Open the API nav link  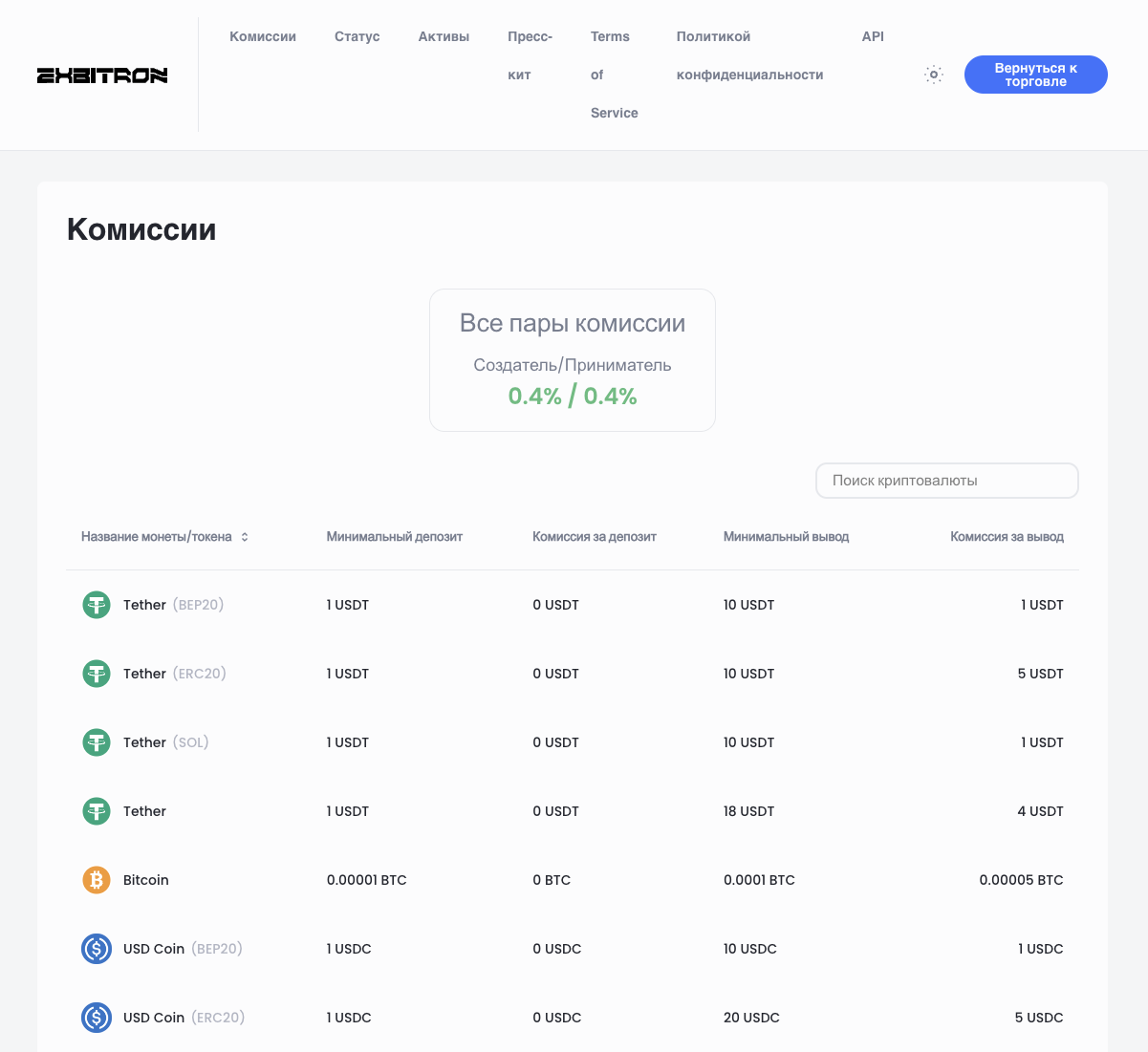click(x=873, y=36)
